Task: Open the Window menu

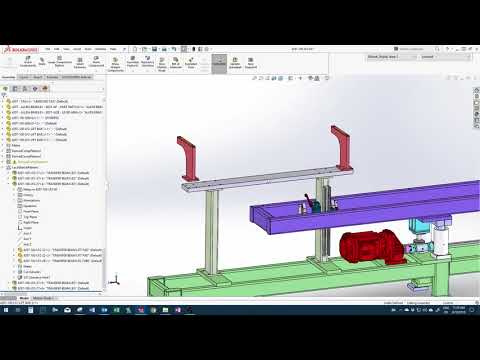Action: coord(100,49)
